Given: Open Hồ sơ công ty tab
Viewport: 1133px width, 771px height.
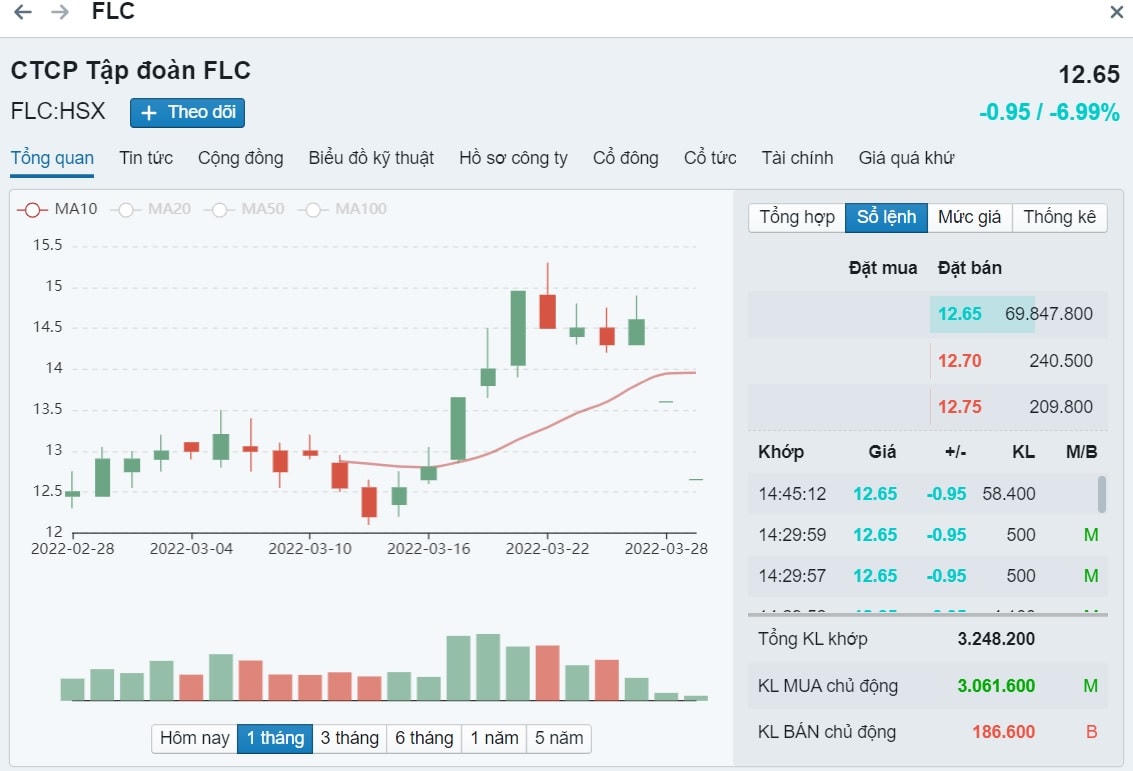Looking at the screenshot, I should point(513,158).
